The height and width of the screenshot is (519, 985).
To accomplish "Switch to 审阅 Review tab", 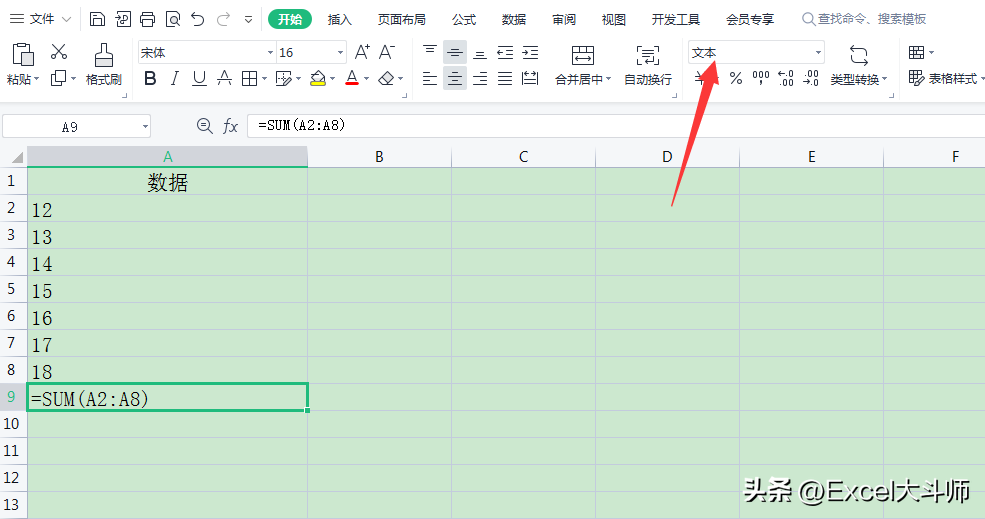I will pyautogui.click(x=564, y=19).
